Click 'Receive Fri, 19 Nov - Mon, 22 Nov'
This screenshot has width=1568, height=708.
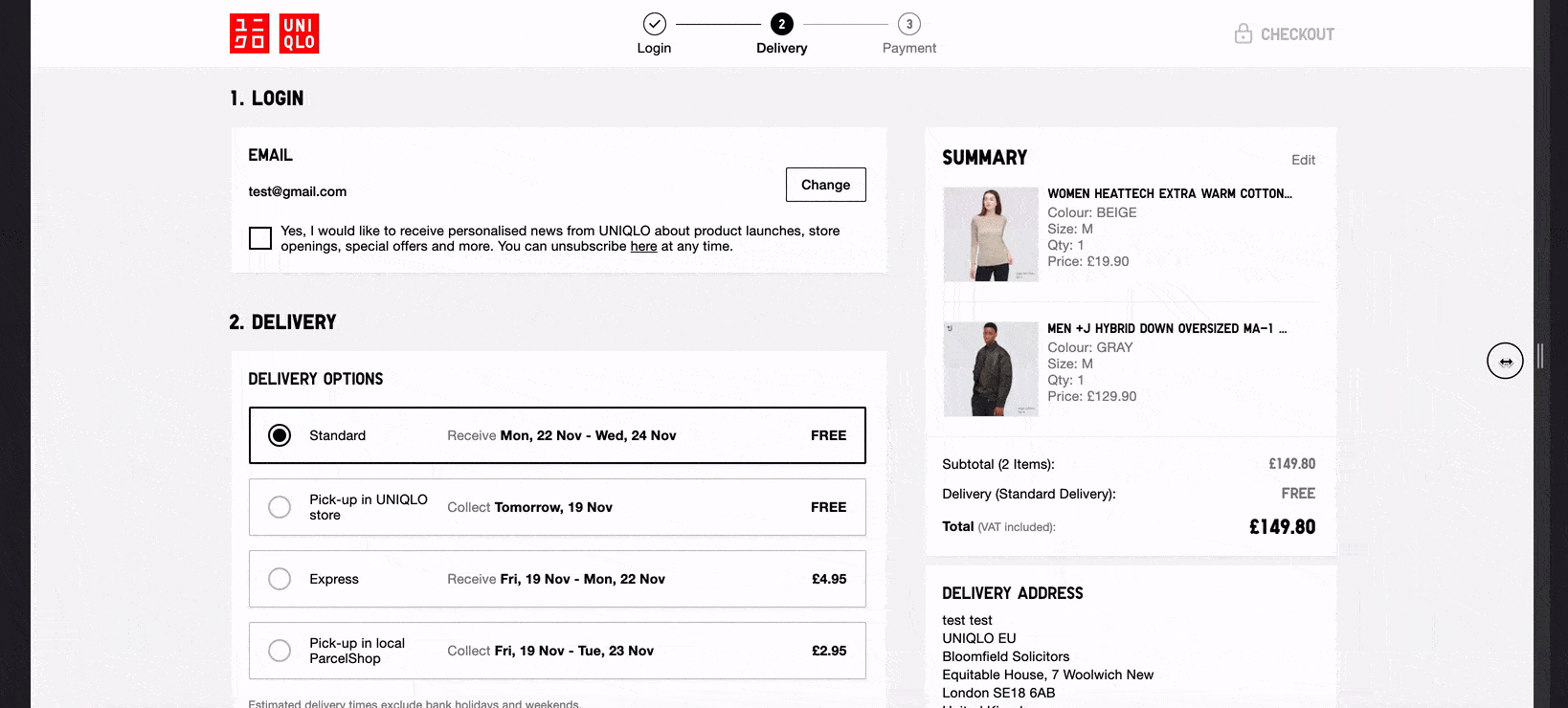click(x=556, y=579)
